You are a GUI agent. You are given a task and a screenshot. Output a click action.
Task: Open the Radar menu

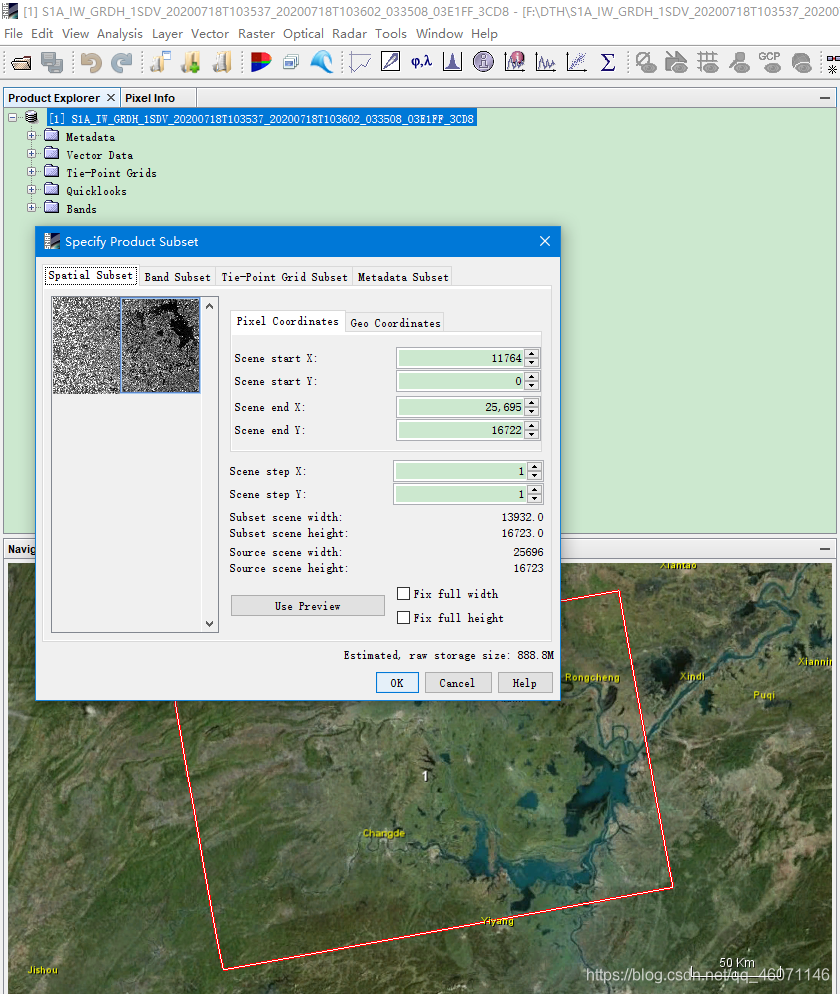tap(349, 33)
